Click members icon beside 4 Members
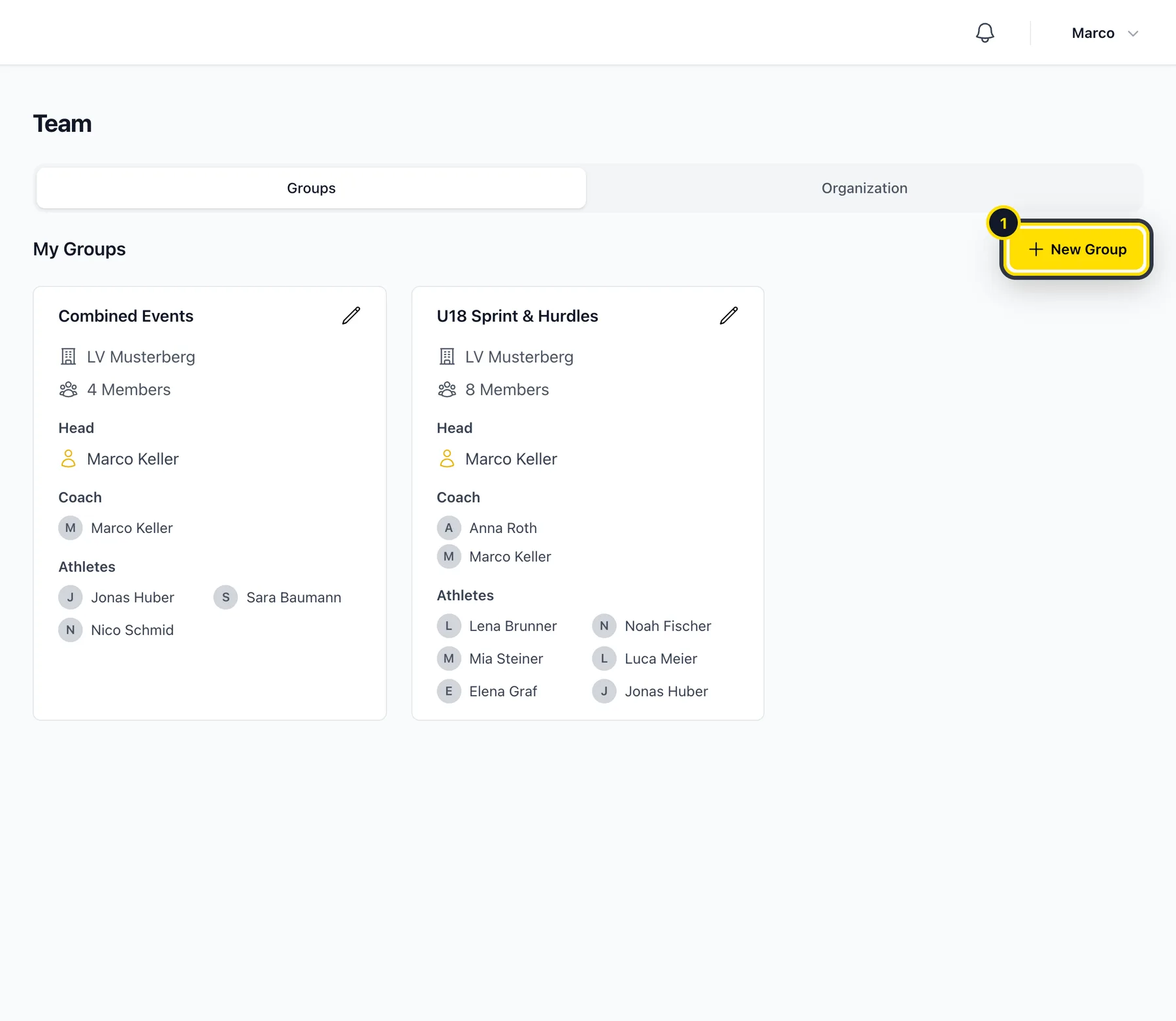 pyautogui.click(x=68, y=389)
